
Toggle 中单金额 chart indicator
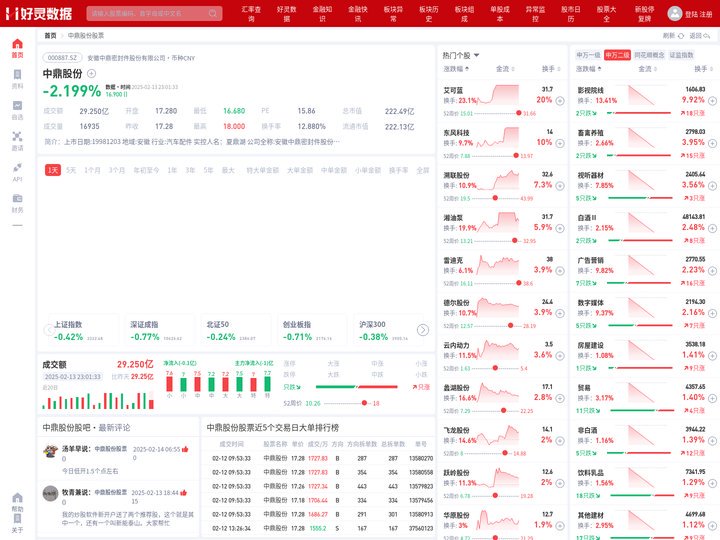pos(334,170)
